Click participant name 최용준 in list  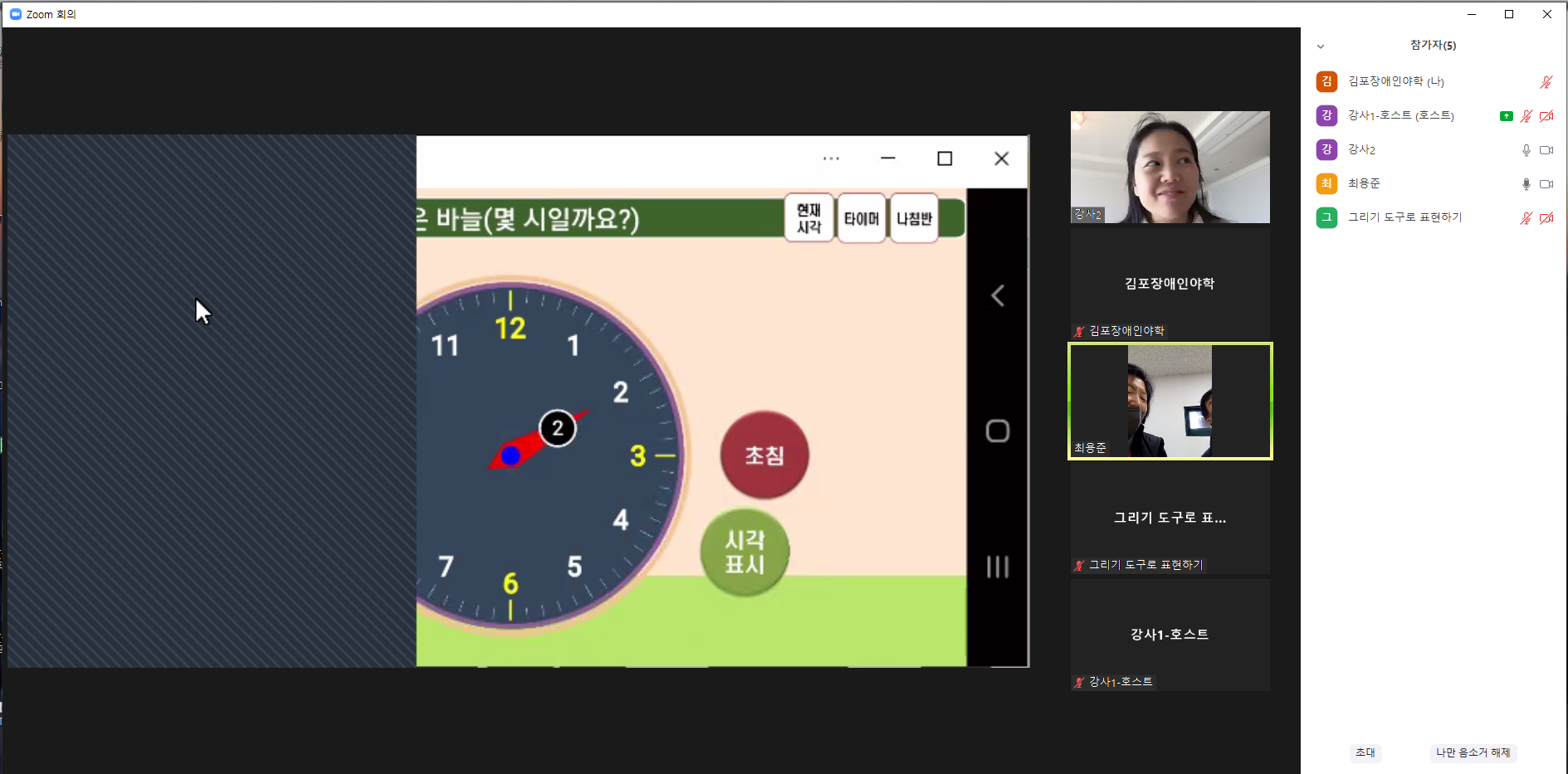point(1364,183)
